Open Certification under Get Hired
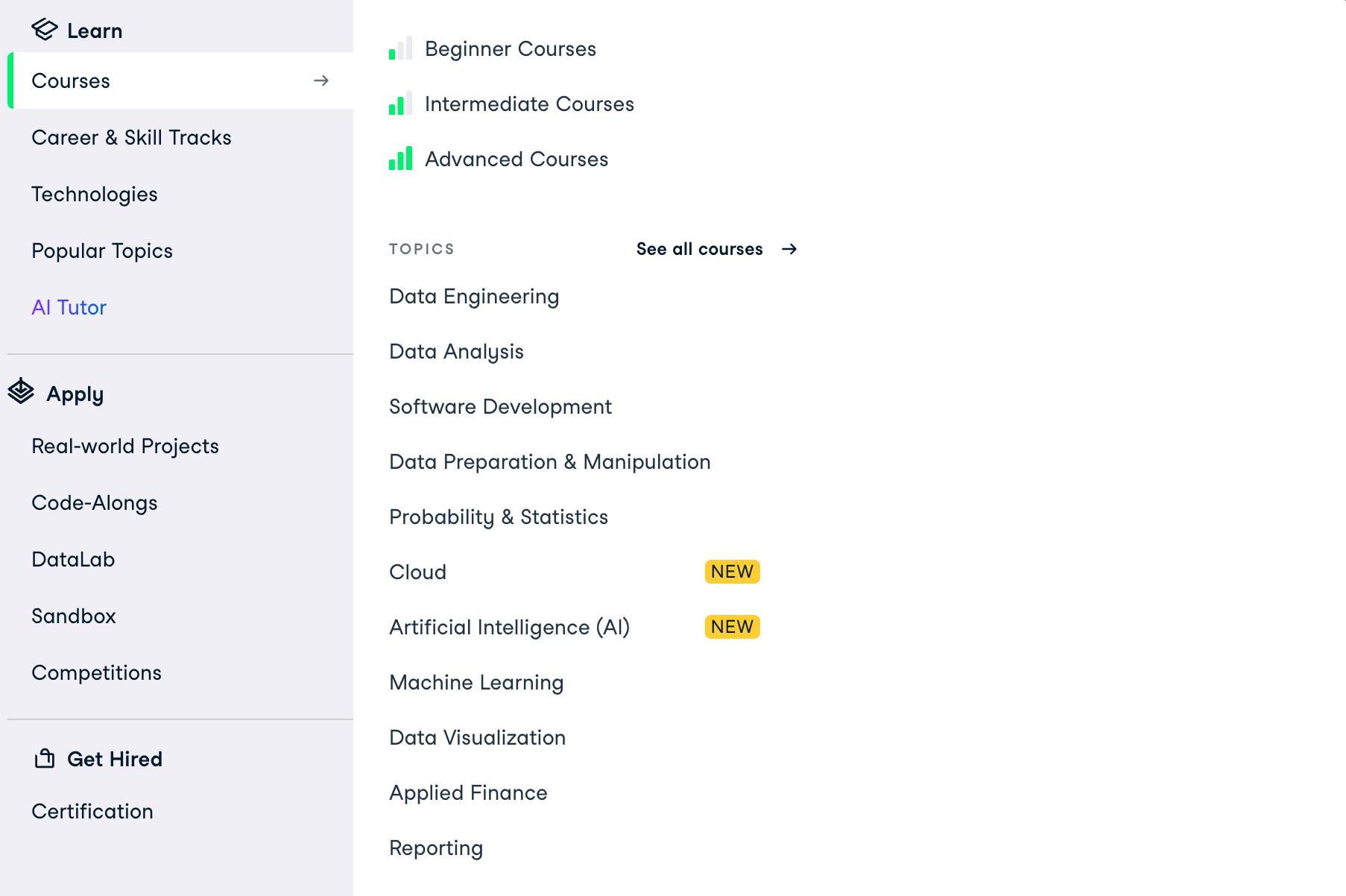1346x896 pixels. point(92,811)
